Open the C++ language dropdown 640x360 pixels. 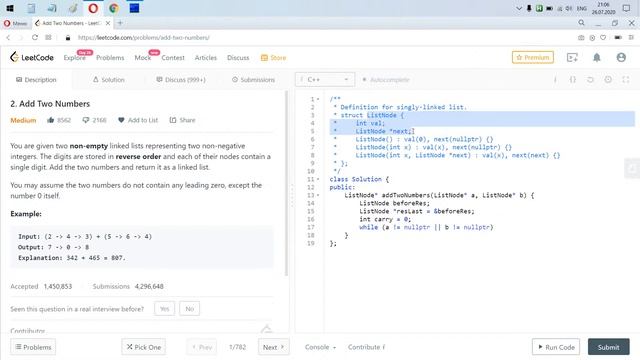point(324,80)
